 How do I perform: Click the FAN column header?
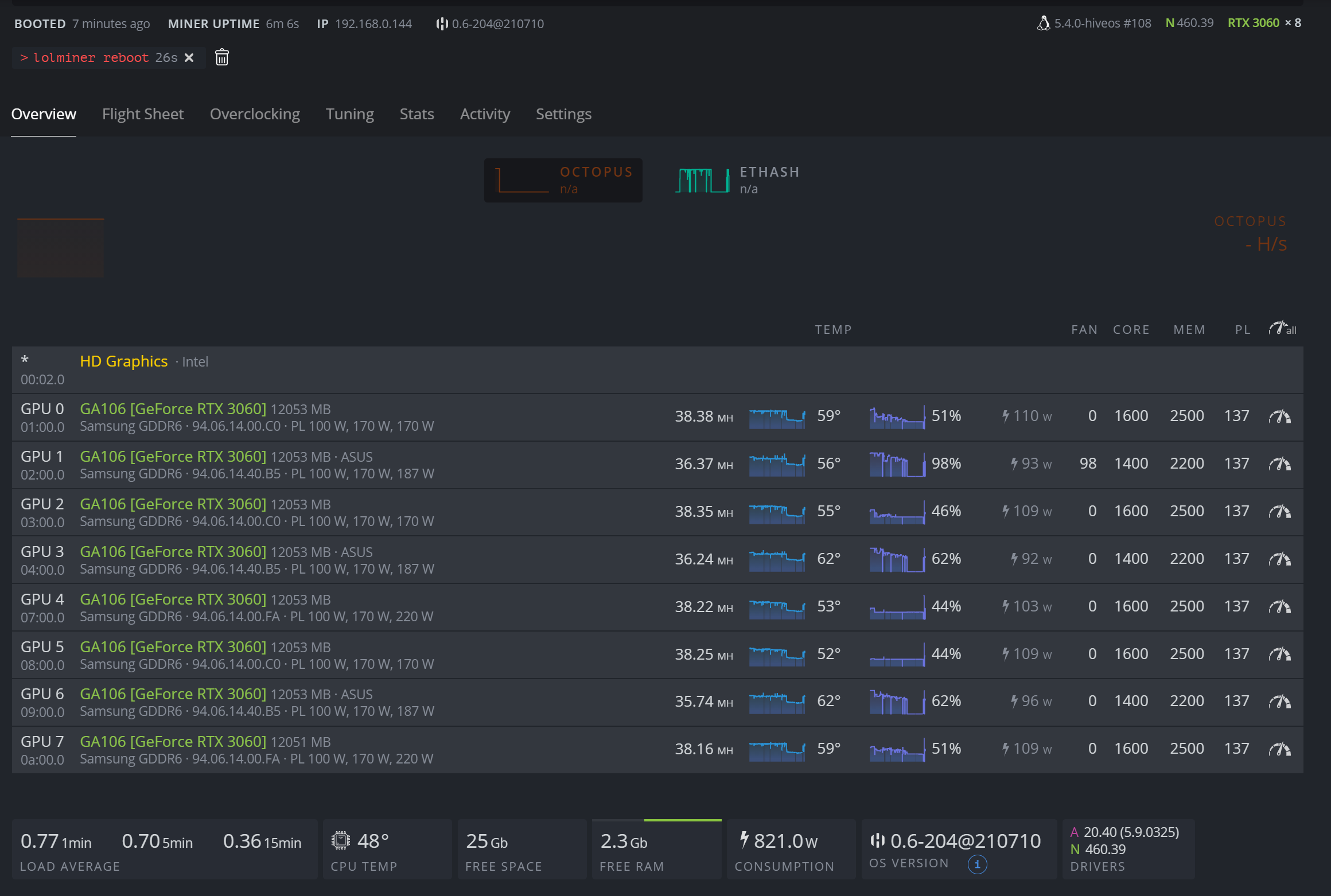(1084, 330)
